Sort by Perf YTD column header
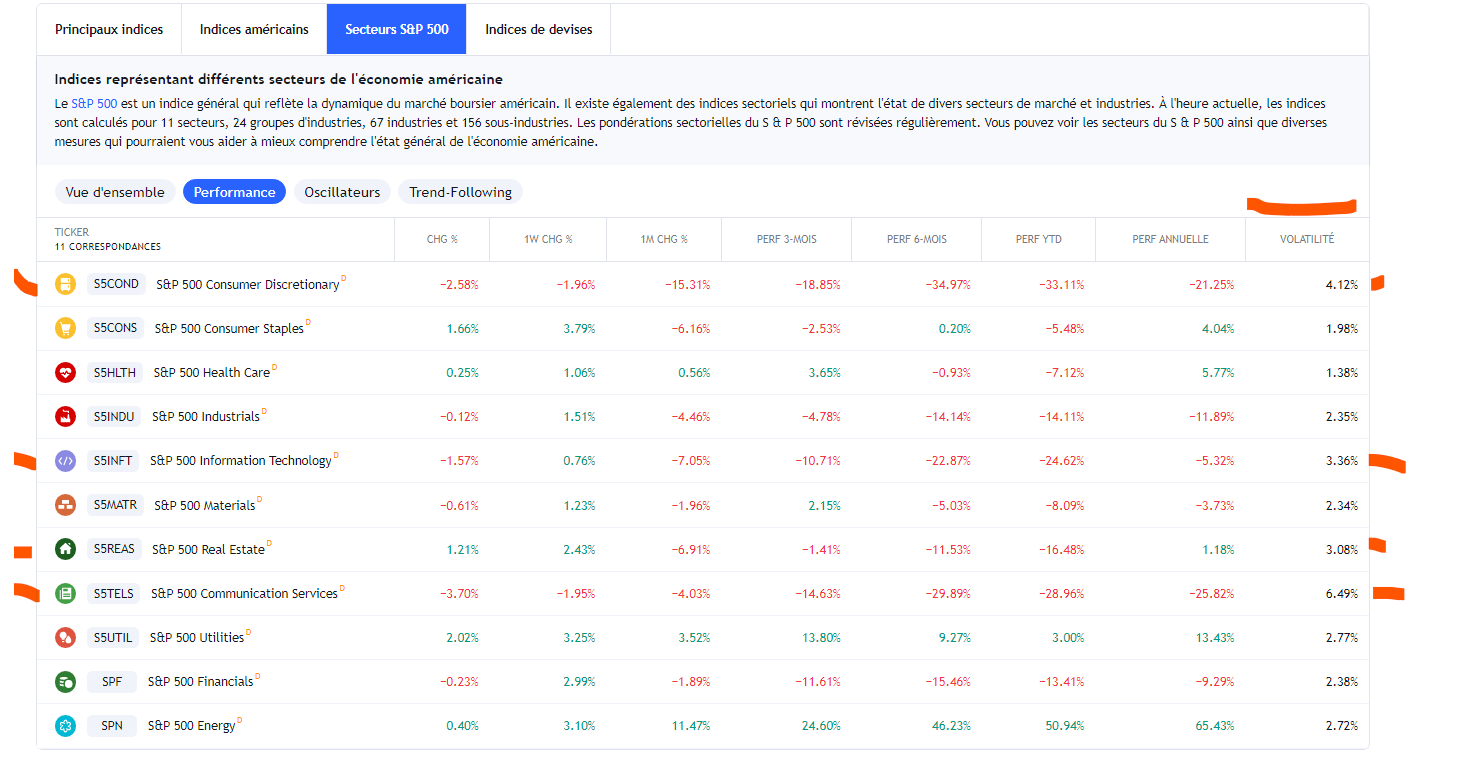 (1038, 239)
